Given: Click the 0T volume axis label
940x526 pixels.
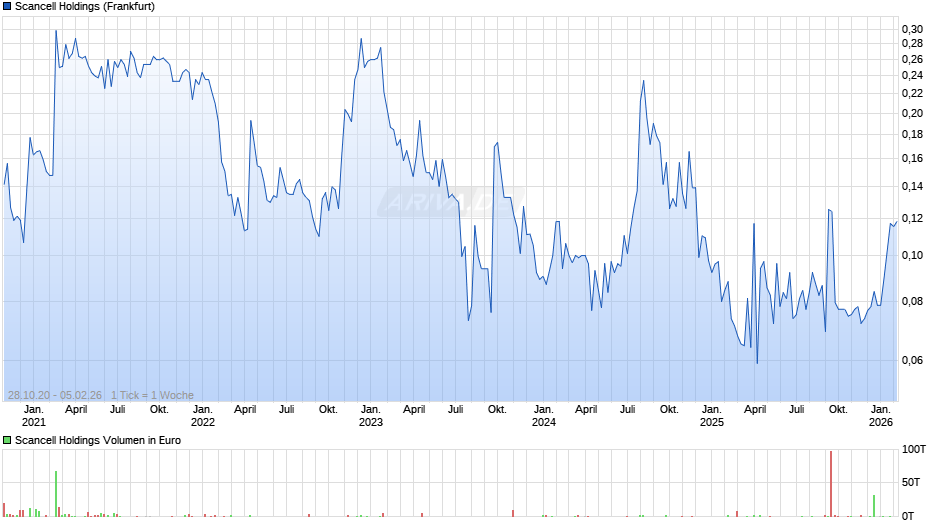Looking at the screenshot, I should [908, 516].
